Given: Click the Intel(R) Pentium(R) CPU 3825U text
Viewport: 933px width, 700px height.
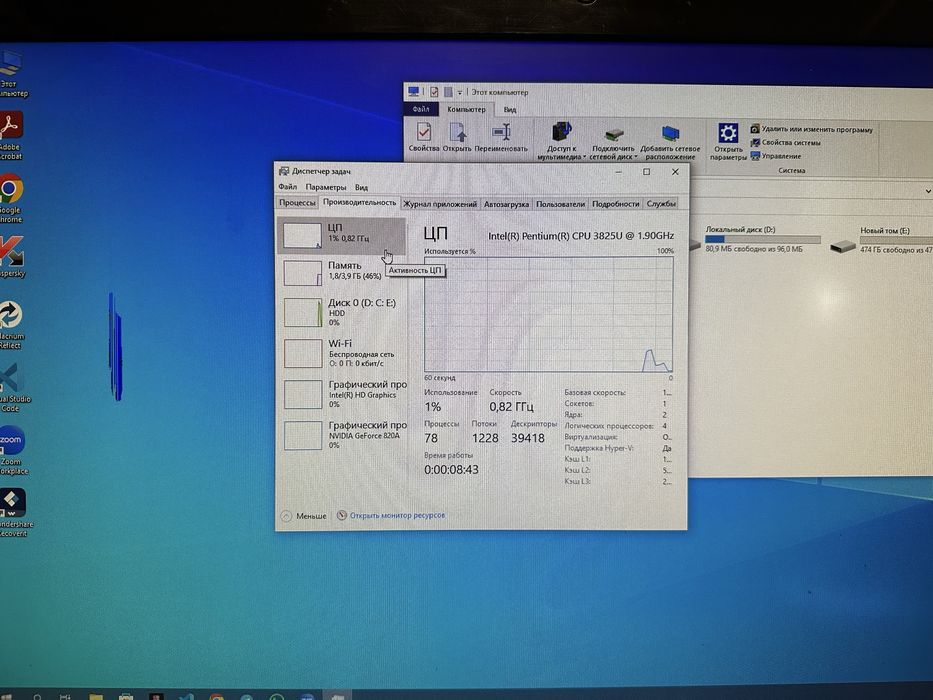Looking at the screenshot, I should pyautogui.click(x=581, y=236).
